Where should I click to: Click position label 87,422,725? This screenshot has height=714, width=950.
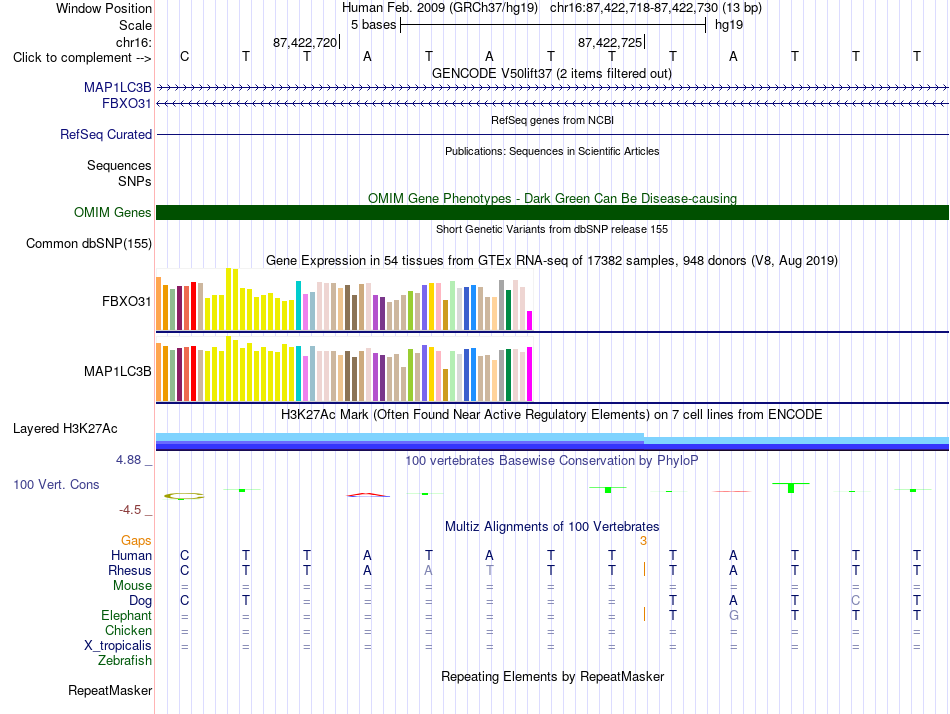pyautogui.click(x=610, y=42)
